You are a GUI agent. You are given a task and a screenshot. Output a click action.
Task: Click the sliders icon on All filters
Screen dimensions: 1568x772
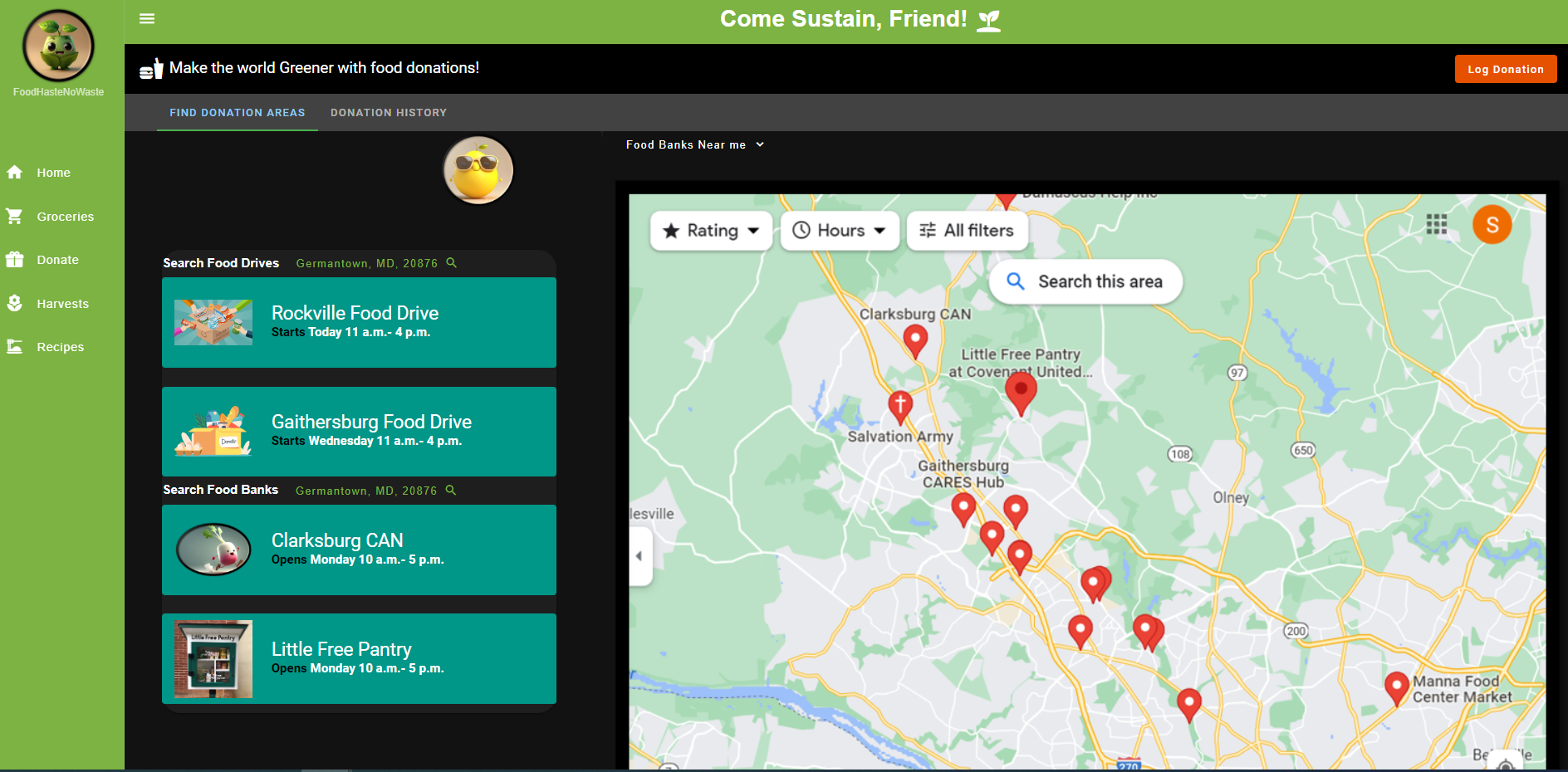(x=928, y=230)
